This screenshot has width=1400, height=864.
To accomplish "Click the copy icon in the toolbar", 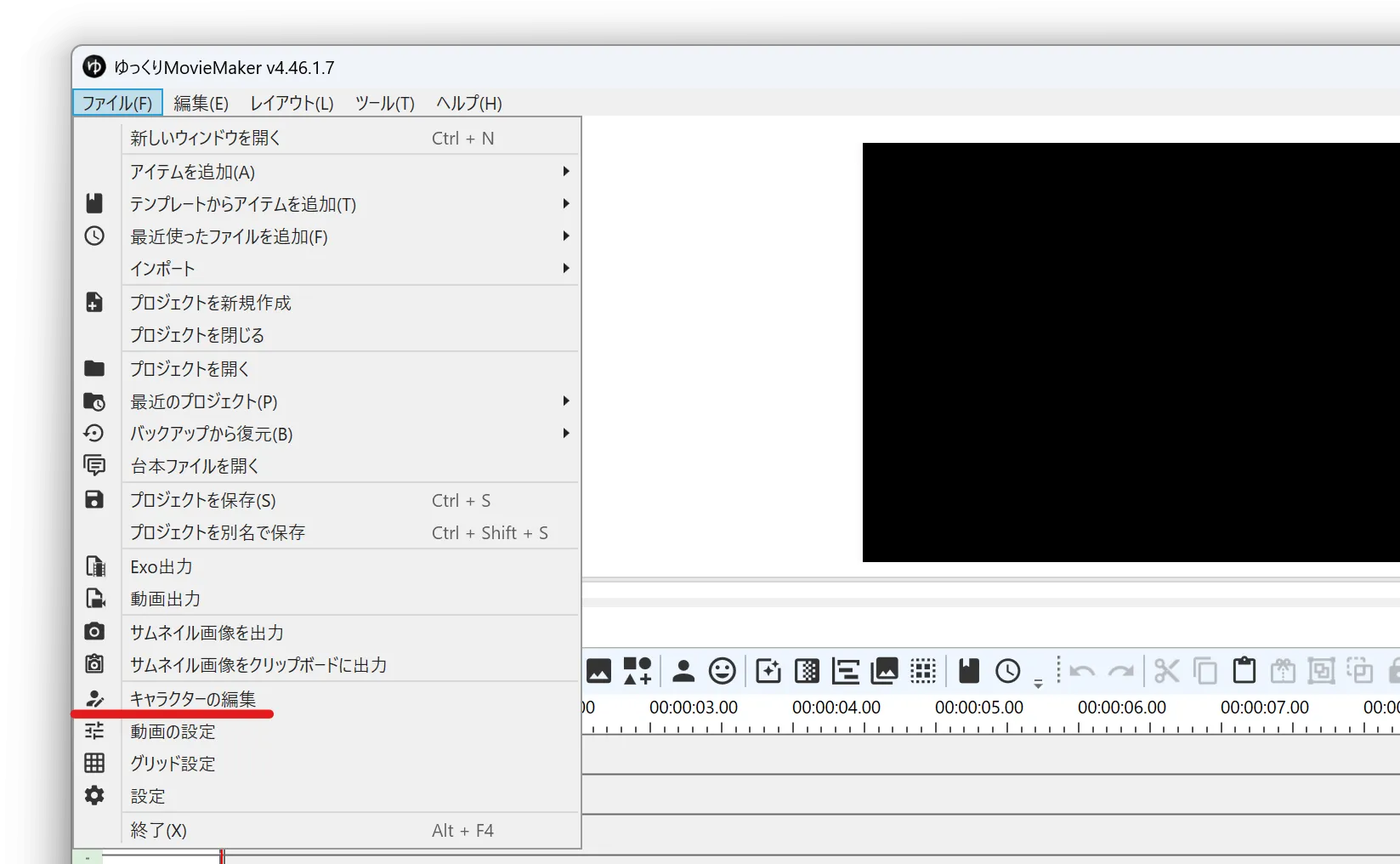I will (x=1205, y=671).
